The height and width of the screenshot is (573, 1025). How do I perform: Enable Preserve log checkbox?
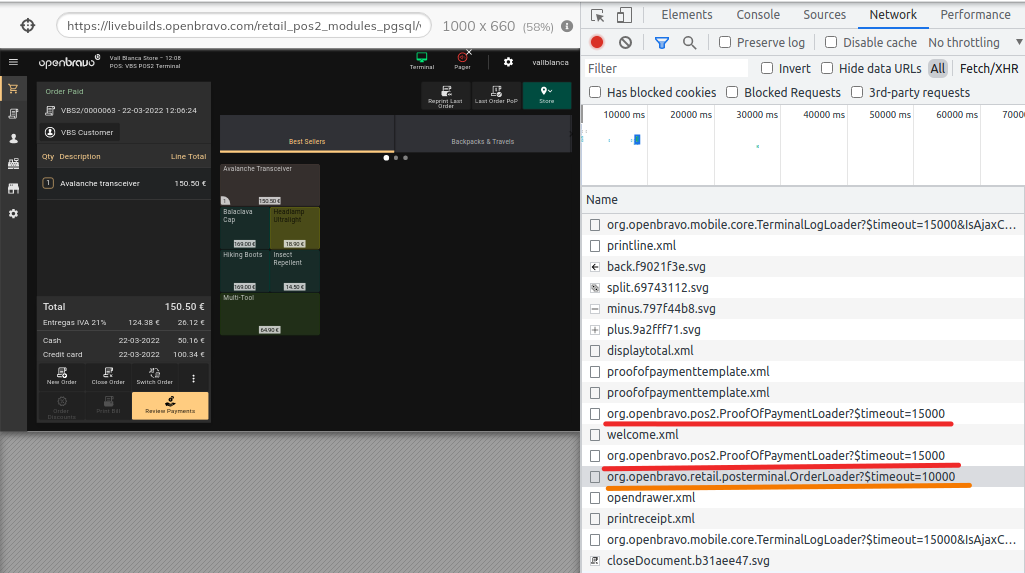(725, 42)
